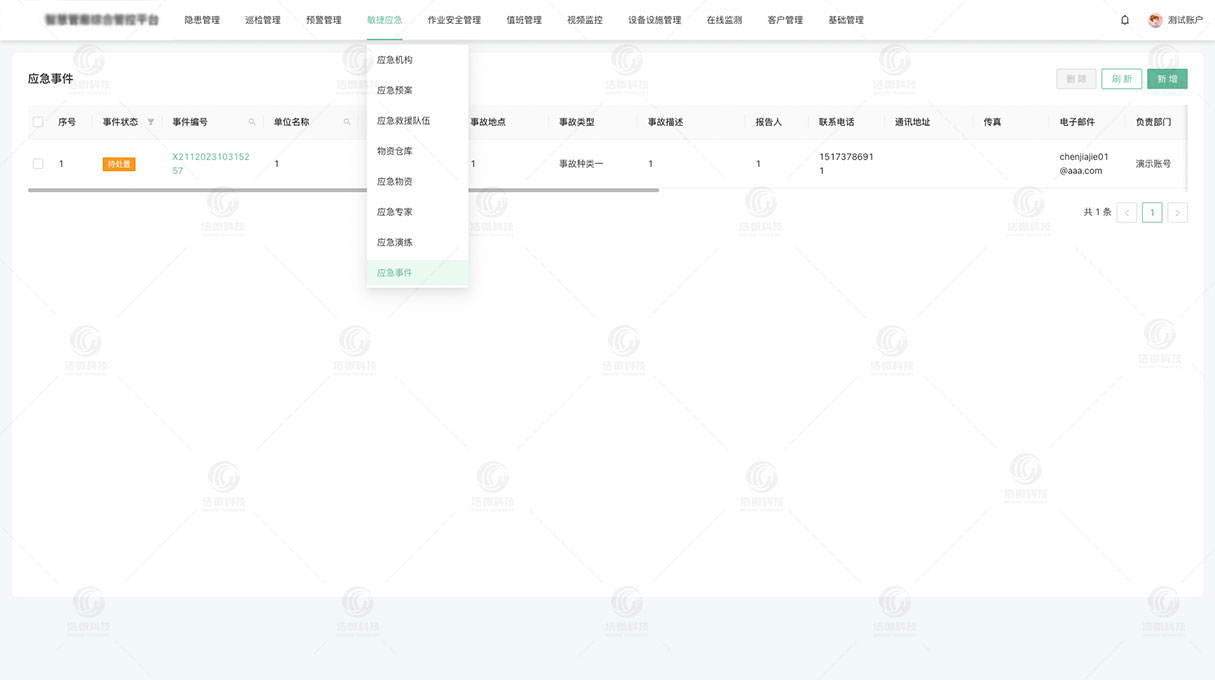Click the search icon in 事件编号 column
Image resolution: width=1215 pixels, height=680 pixels.
coord(252,122)
